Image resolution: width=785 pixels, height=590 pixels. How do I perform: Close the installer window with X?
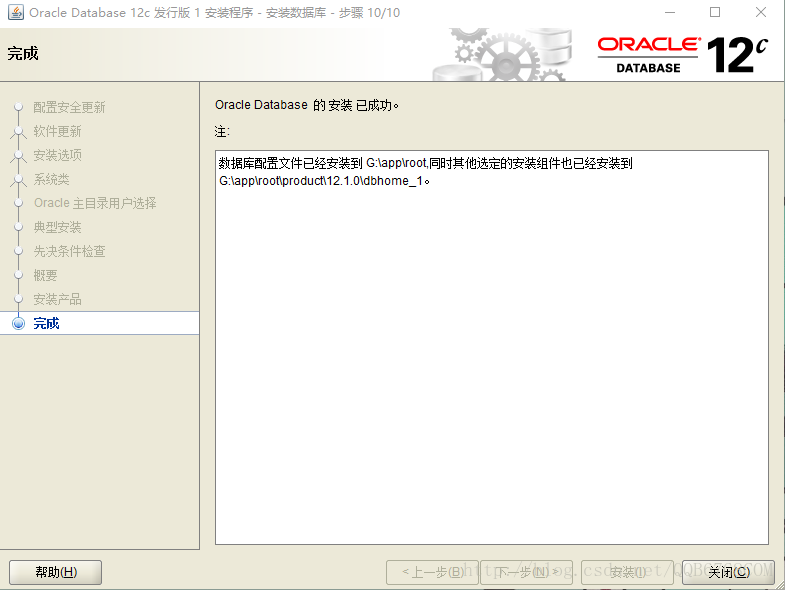point(761,12)
